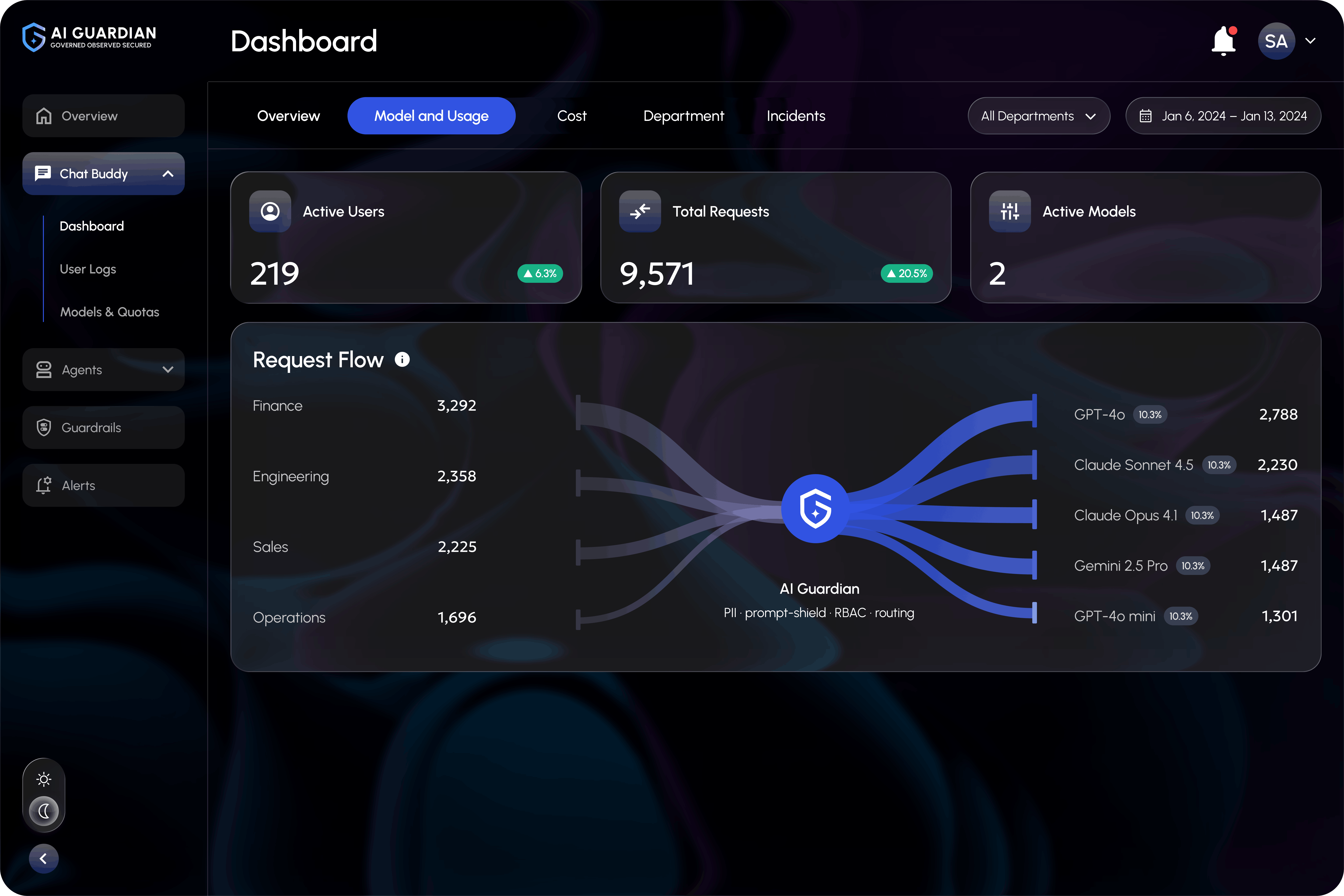
Task: Click the SA user avatar
Action: click(1276, 41)
